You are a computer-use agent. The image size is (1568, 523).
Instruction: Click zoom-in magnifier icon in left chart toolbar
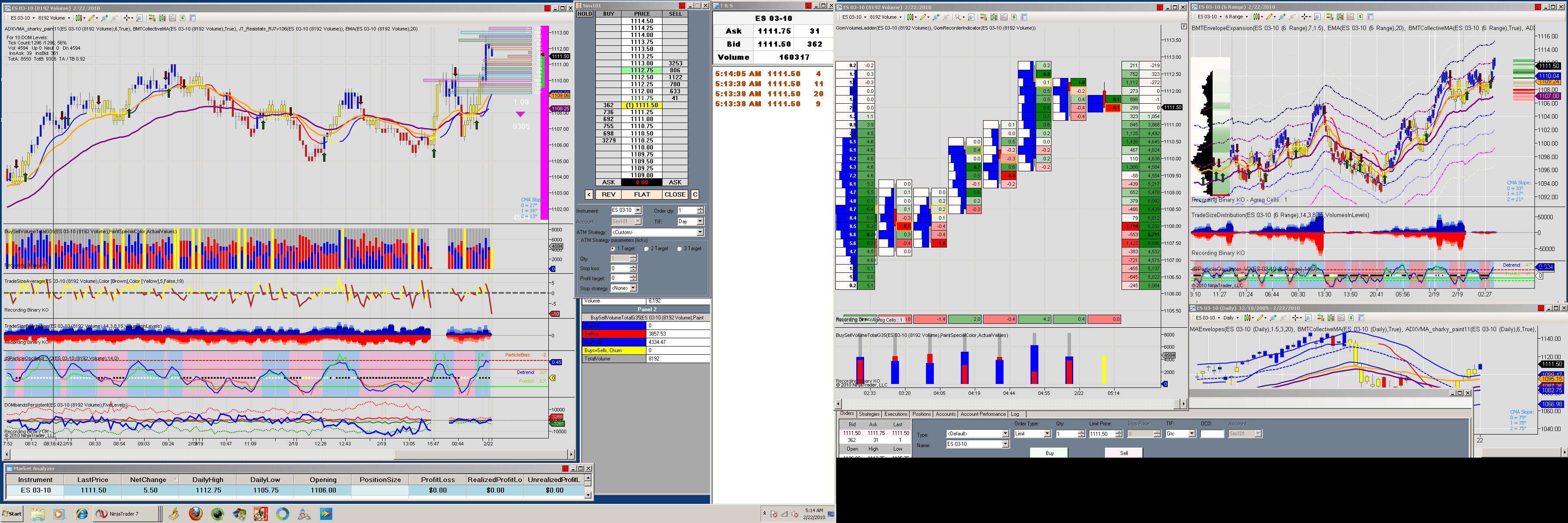tap(105, 18)
